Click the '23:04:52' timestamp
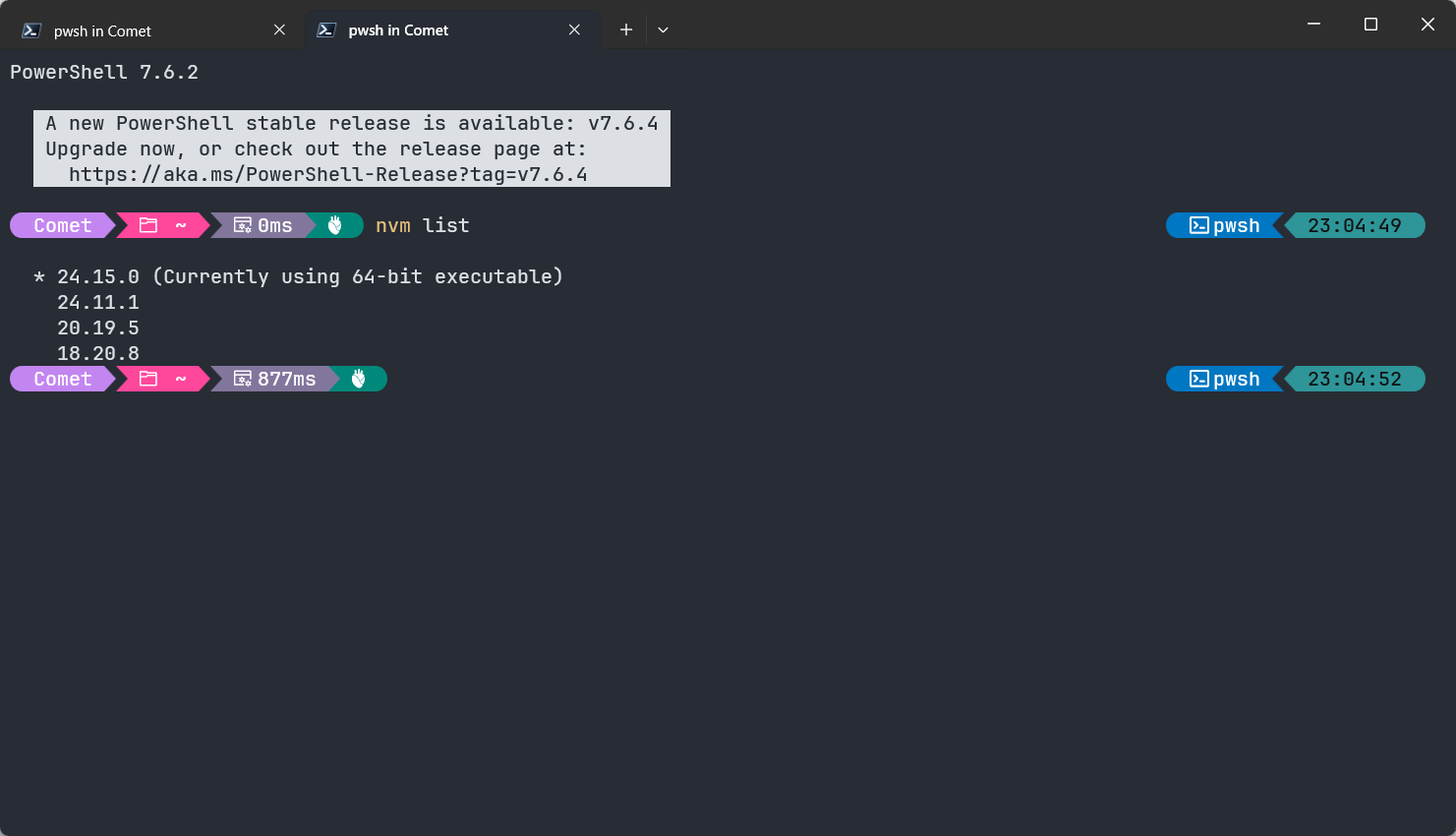Screen dimensions: 1456x836 click(x=1355, y=379)
